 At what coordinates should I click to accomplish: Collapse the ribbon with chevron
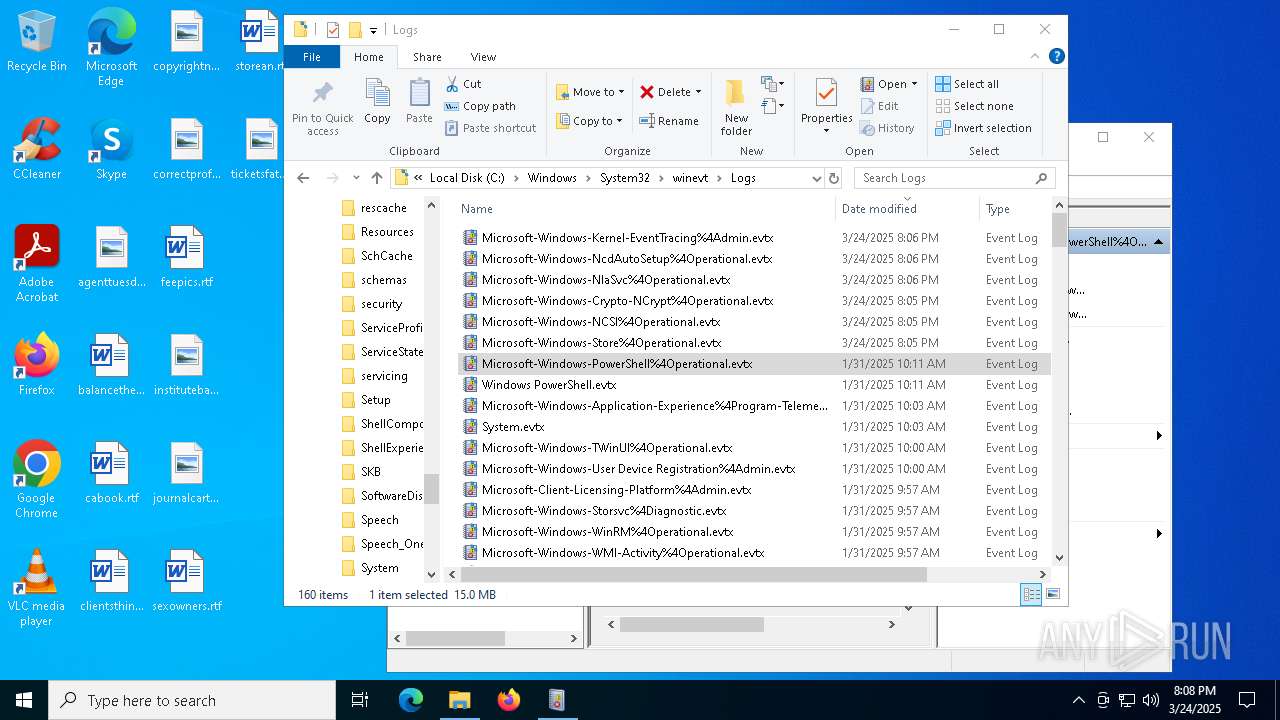click(1036, 57)
